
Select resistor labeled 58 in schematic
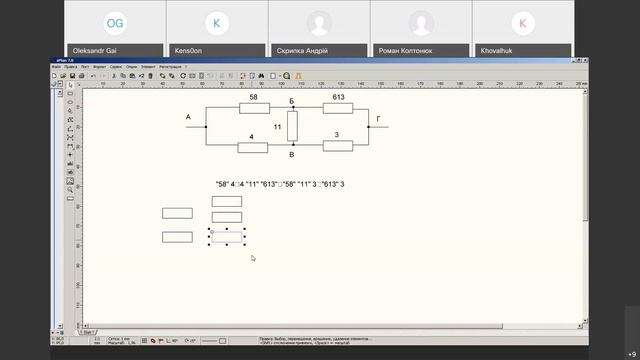254,108
